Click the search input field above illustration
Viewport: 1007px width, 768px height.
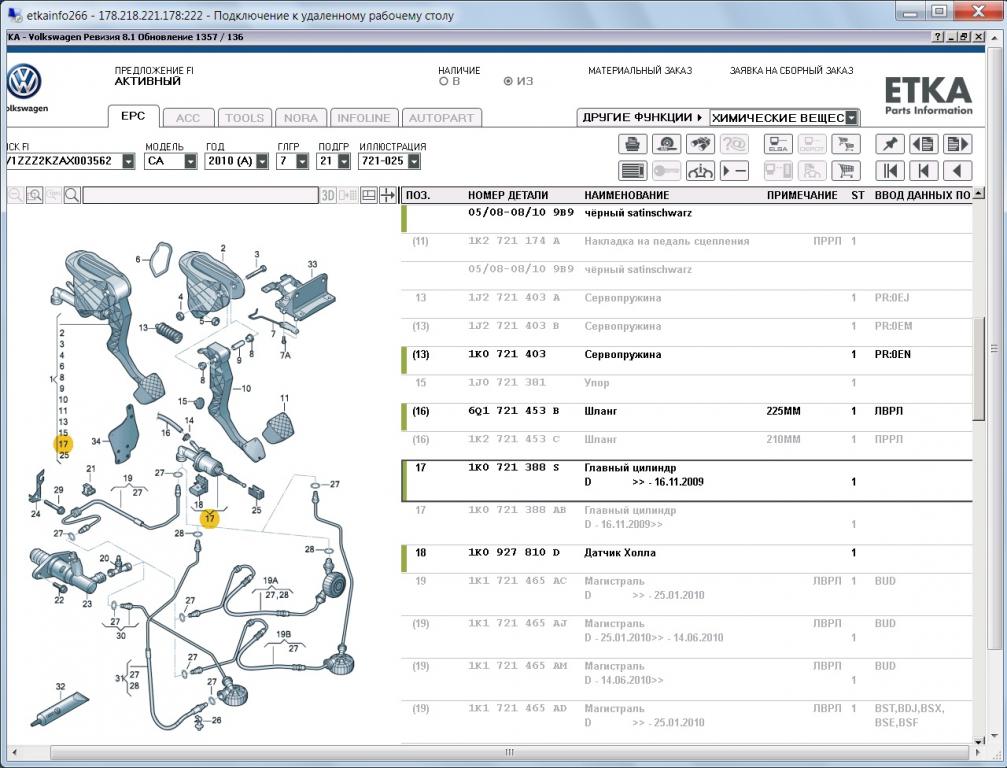(200, 195)
